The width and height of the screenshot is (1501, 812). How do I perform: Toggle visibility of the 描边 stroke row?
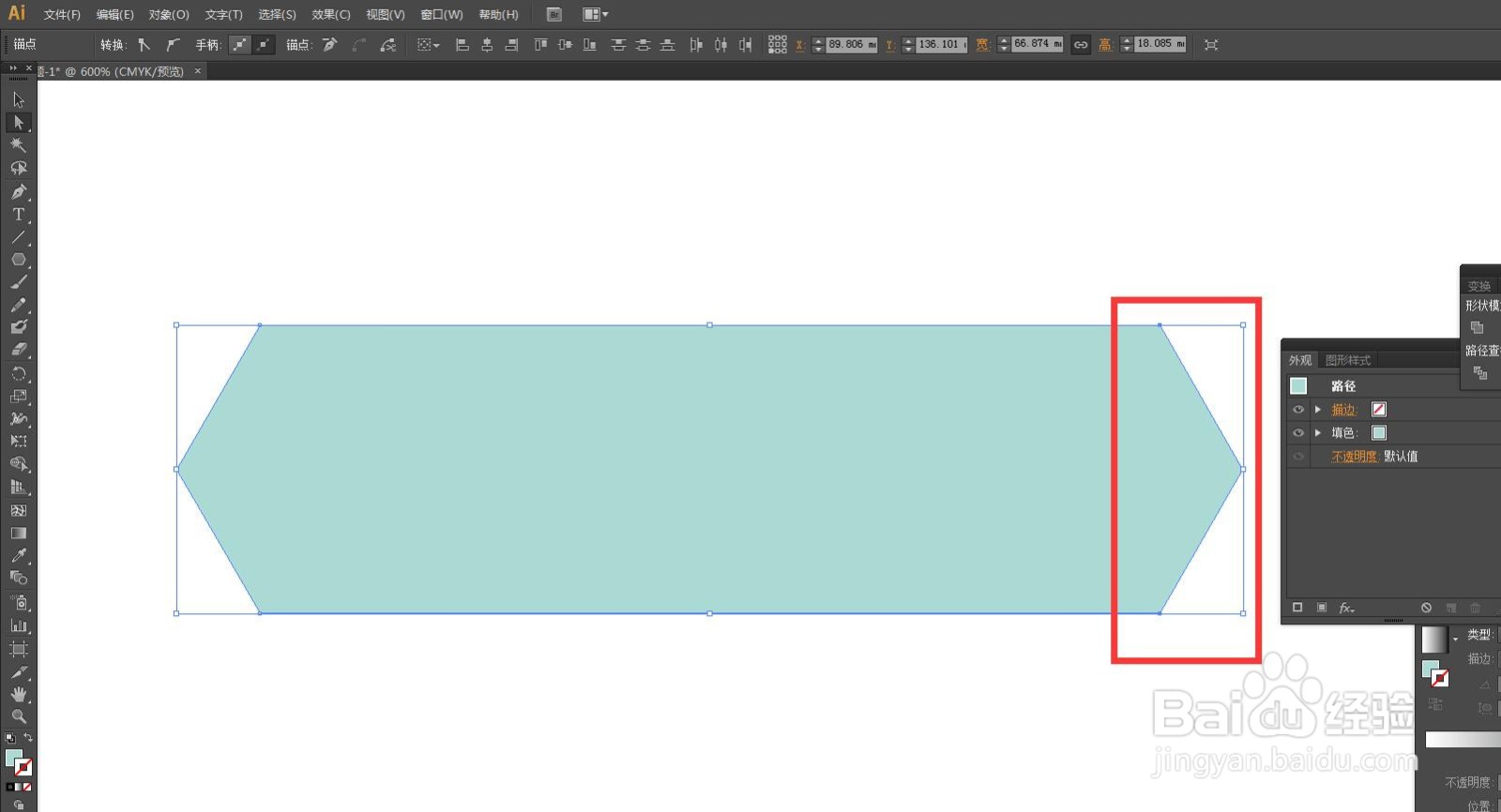point(1298,410)
